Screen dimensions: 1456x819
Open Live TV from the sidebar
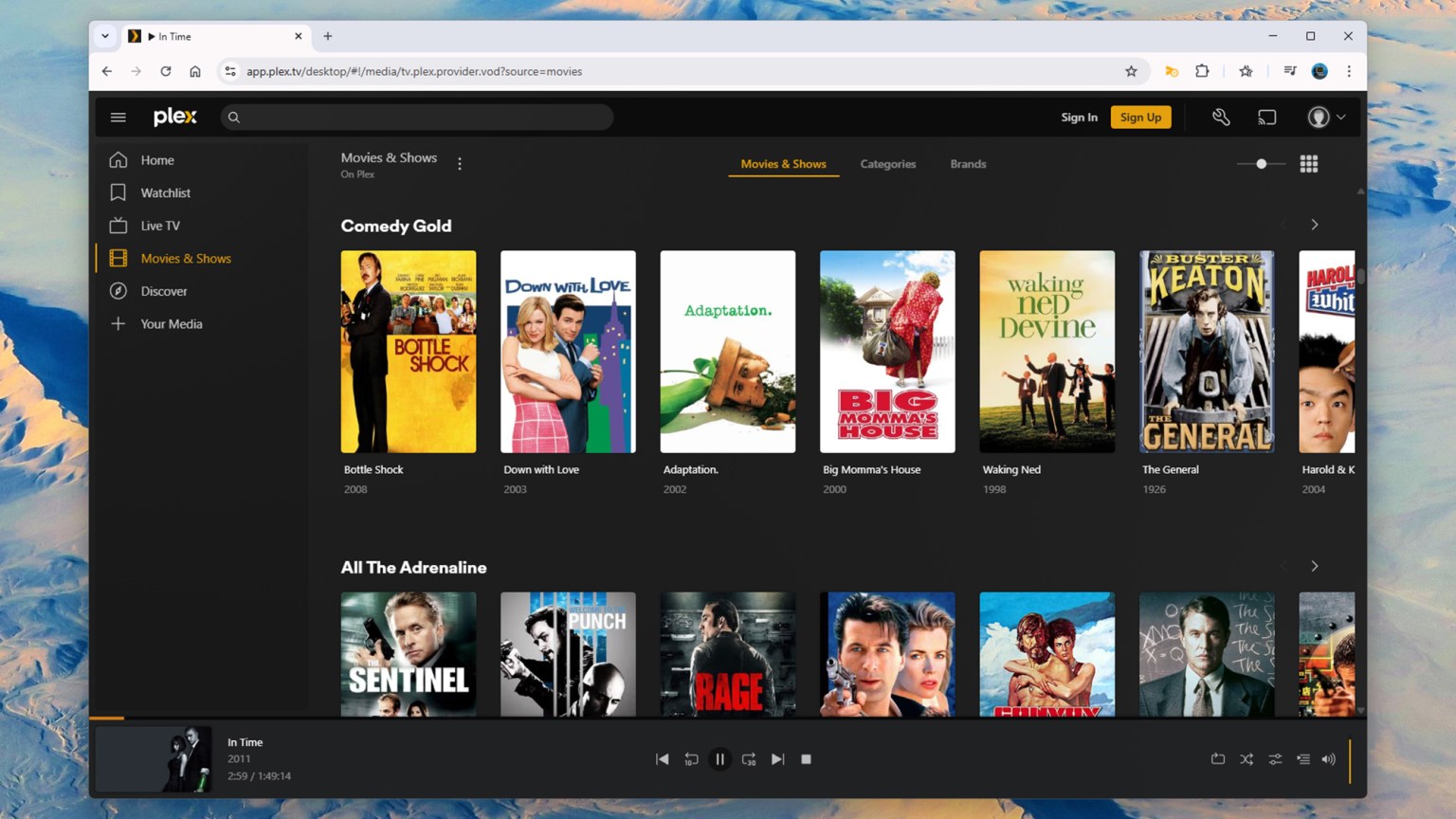tap(118, 226)
